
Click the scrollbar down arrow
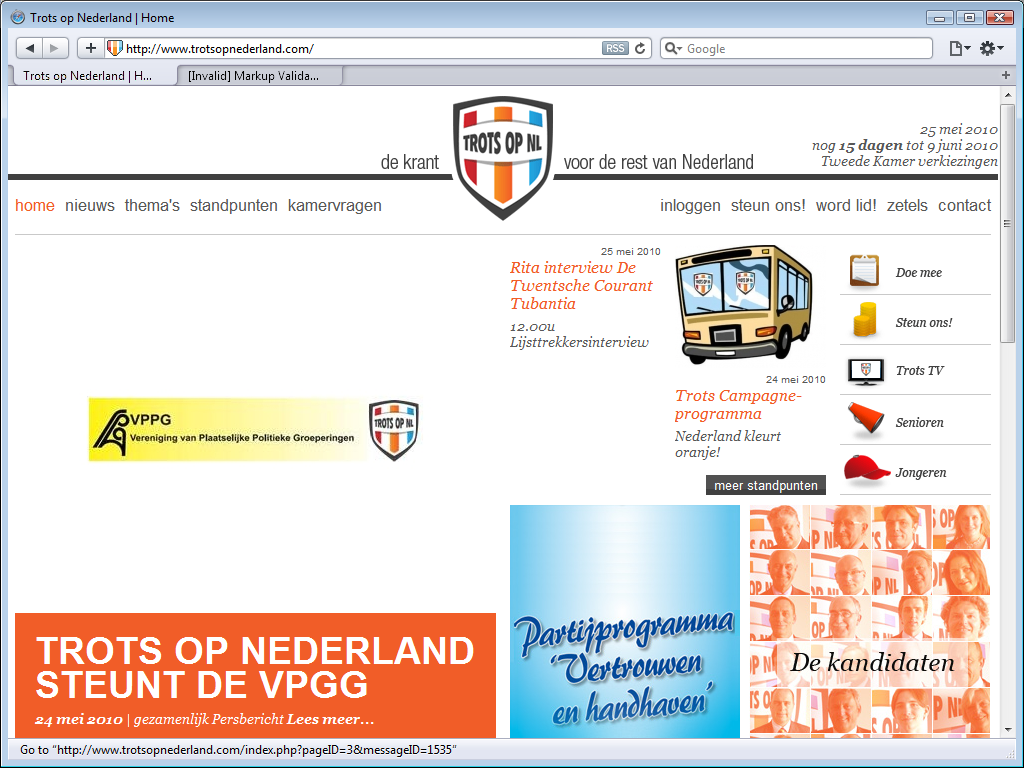1008,729
